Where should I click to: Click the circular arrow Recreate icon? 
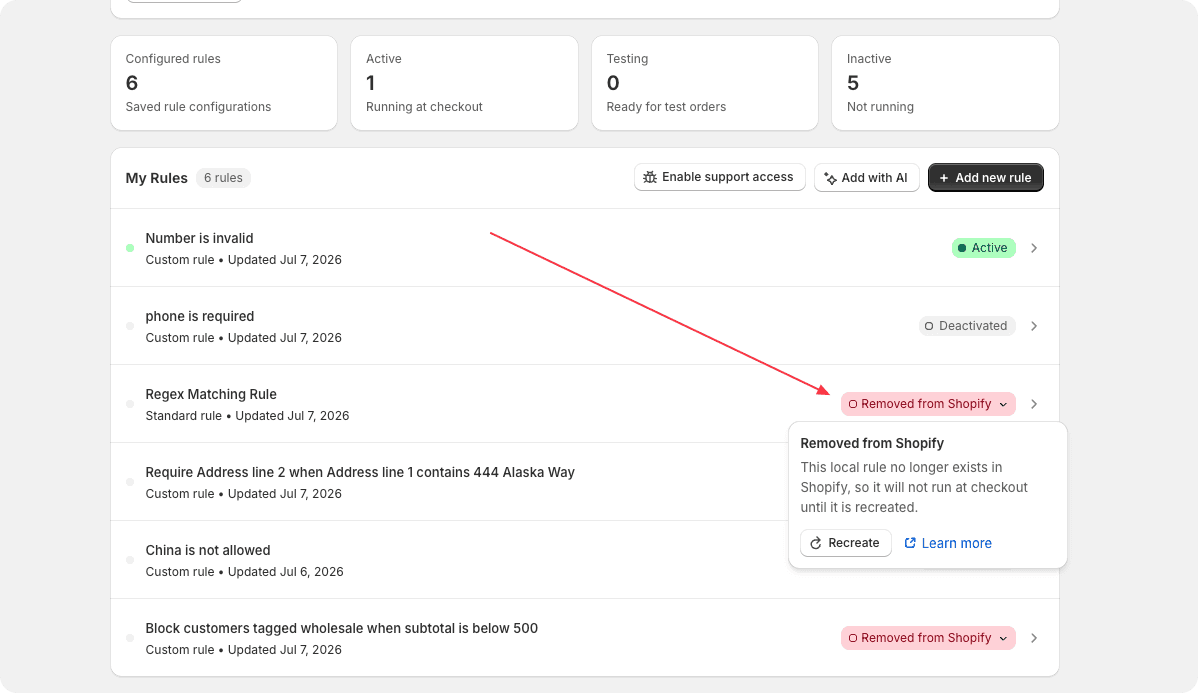click(815, 543)
